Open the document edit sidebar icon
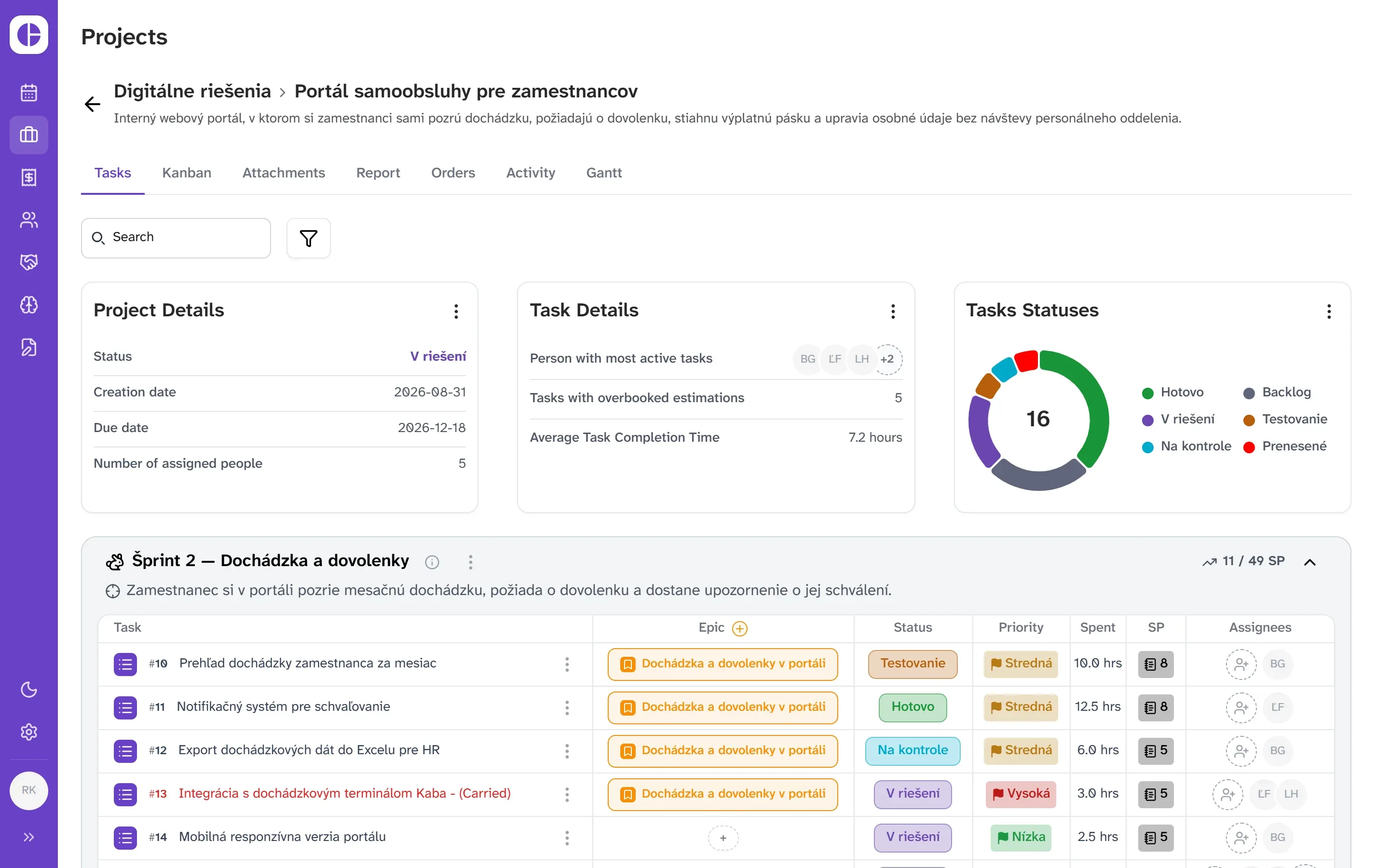The height and width of the screenshot is (868, 1389). (29, 347)
